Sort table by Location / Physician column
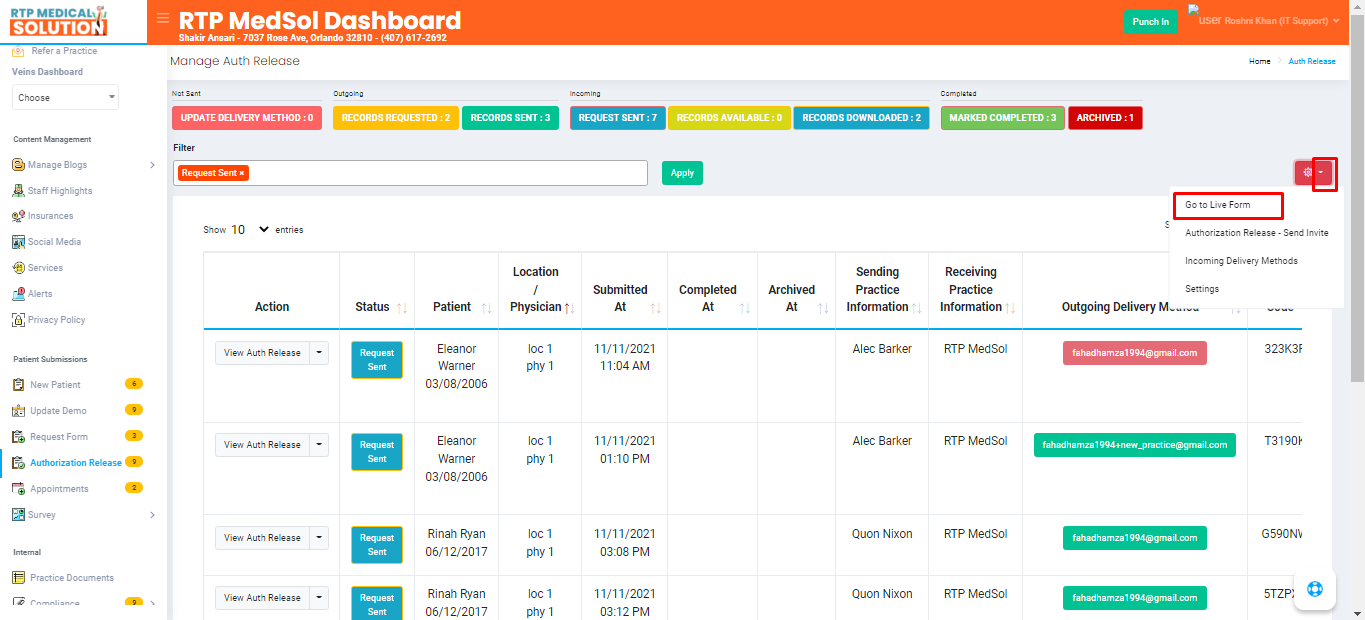This screenshot has width=1365, height=620. click(x=568, y=308)
